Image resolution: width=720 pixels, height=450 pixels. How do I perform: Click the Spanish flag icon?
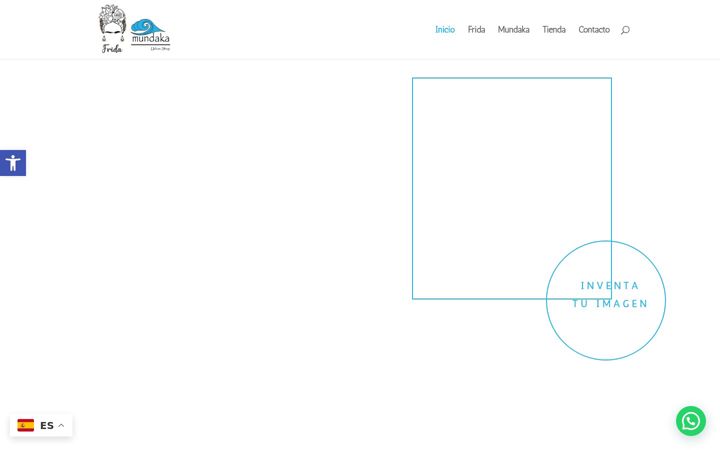pos(26,425)
